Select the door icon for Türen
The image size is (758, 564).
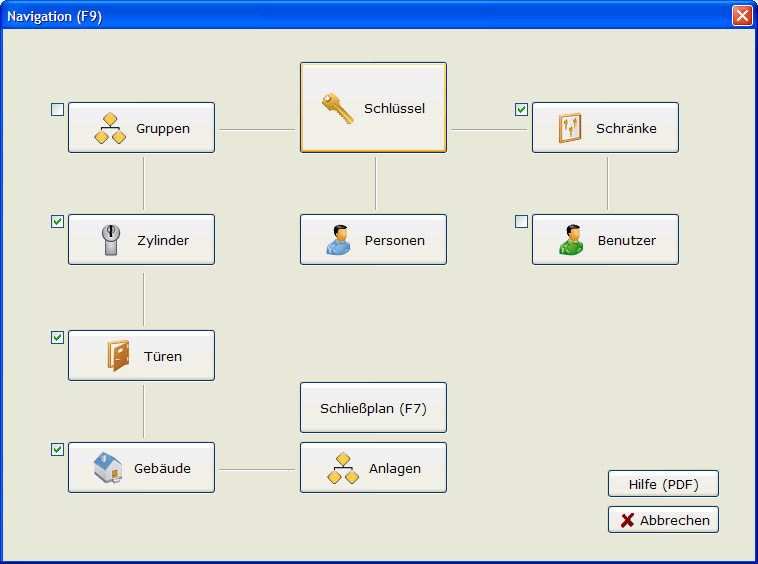[x=118, y=356]
